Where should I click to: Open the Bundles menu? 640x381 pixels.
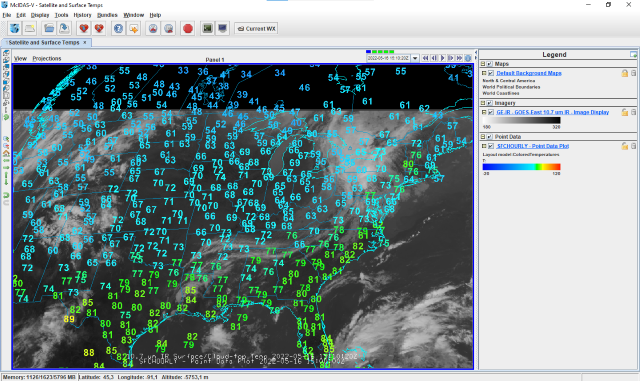tap(107, 15)
